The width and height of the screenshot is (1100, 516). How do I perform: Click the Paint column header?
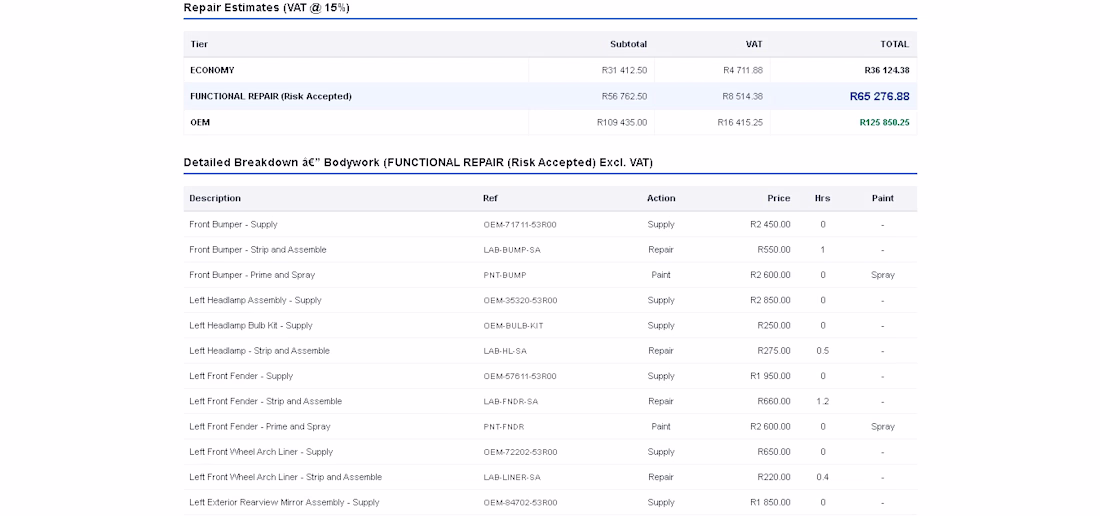coord(883,198)
